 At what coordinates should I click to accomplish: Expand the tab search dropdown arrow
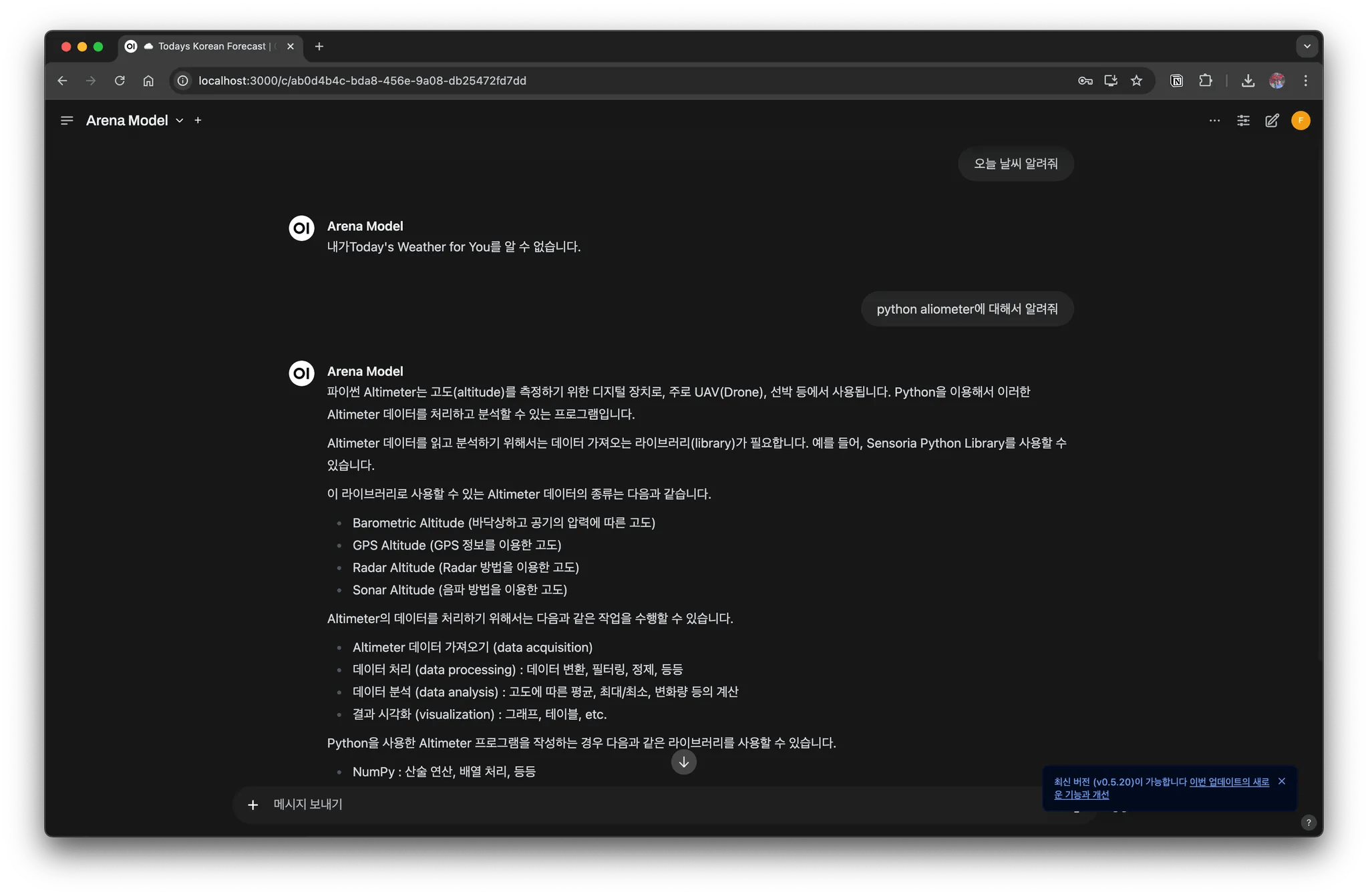pos(1307,46)
